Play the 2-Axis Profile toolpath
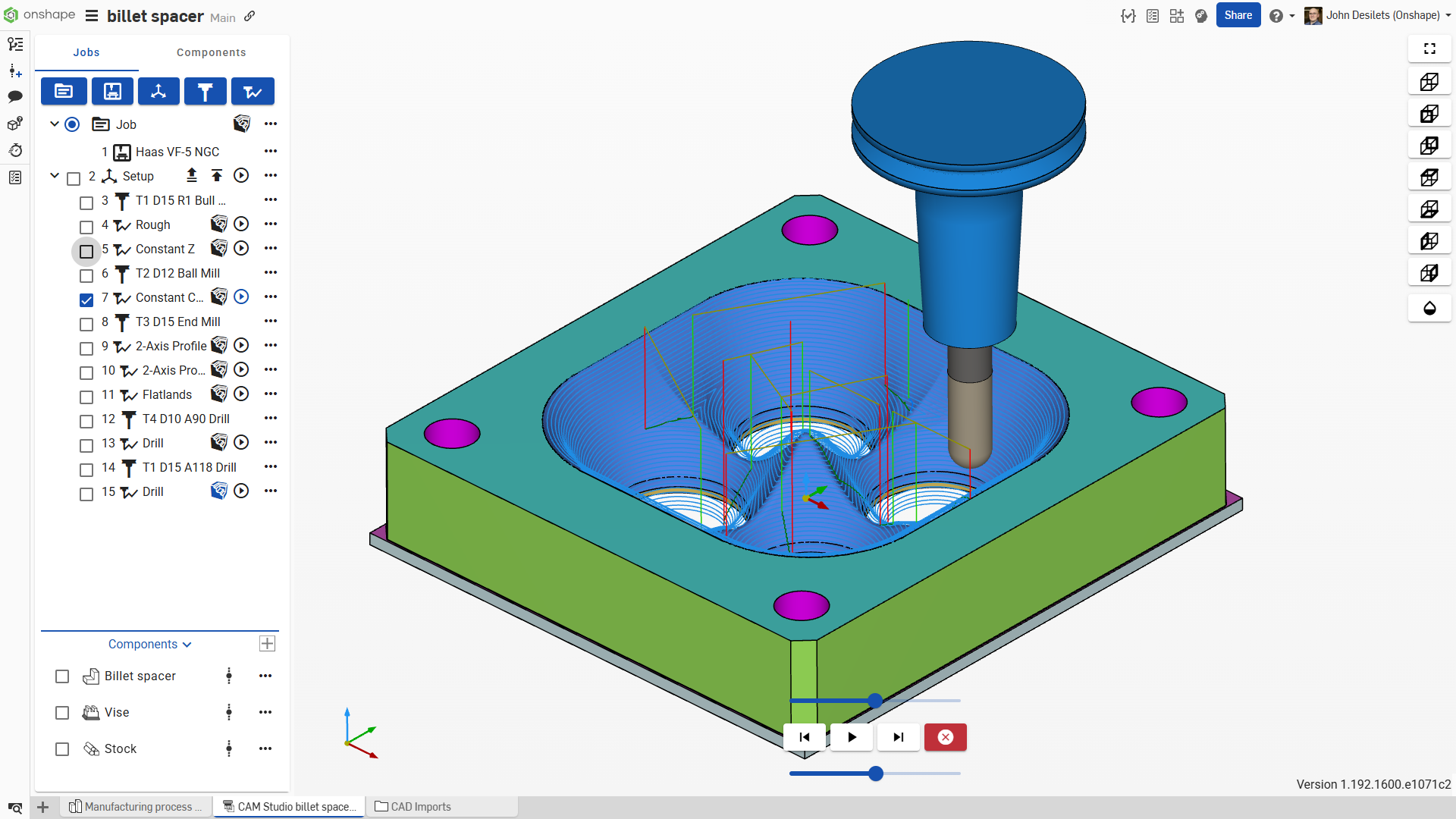Screen dimensions: 1456x819 241,346
